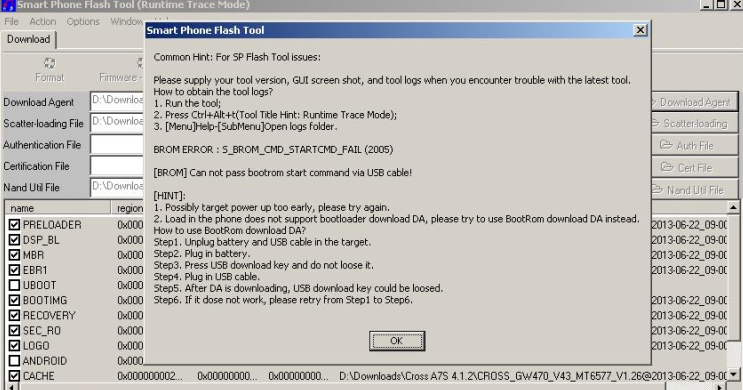Toggle the CACHE checkbox
Viewport: 743px width, 390px height.
[14, 376]
